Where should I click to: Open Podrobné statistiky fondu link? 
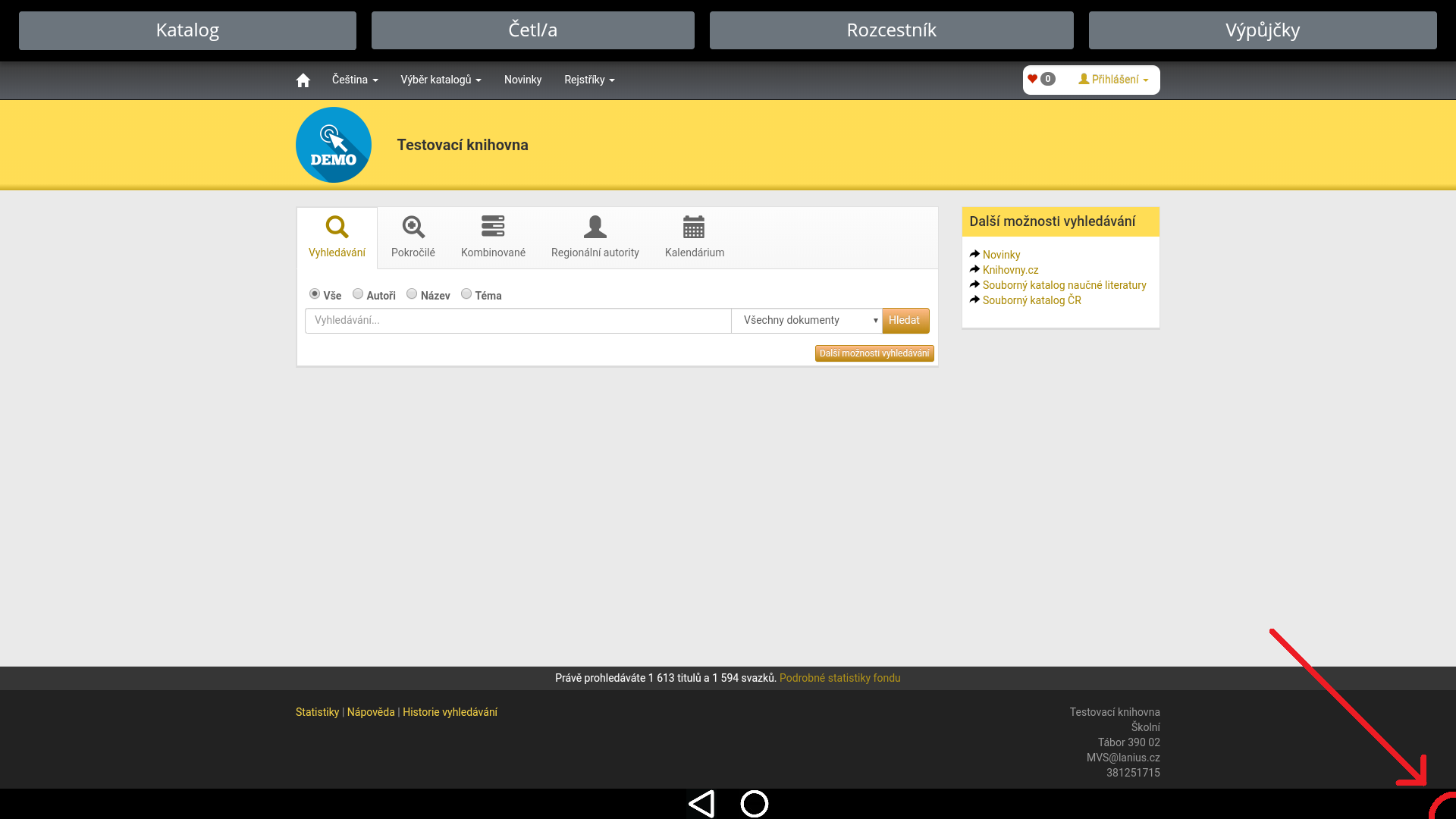(x=839, y=678)
